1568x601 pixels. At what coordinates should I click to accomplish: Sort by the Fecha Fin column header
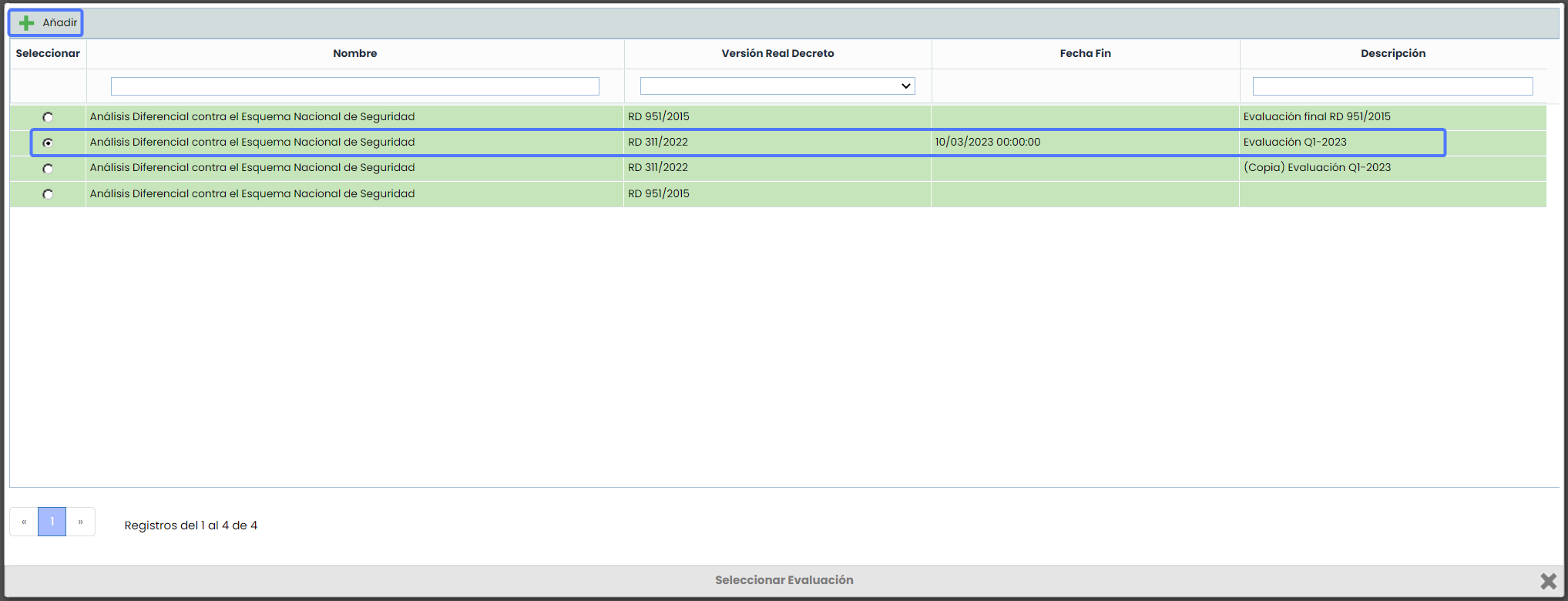(1085, 53)
